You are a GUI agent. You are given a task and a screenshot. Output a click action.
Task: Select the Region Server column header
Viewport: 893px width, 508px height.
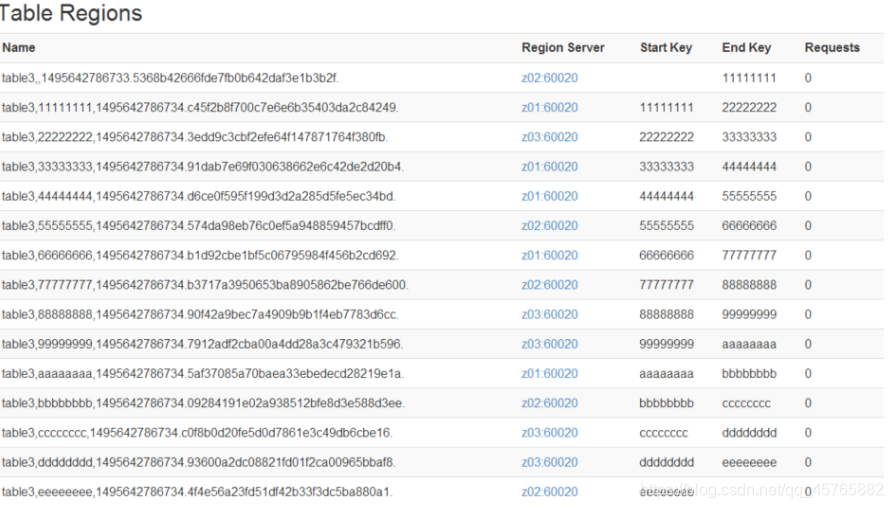pyautogui.click(x=563, y=48)
